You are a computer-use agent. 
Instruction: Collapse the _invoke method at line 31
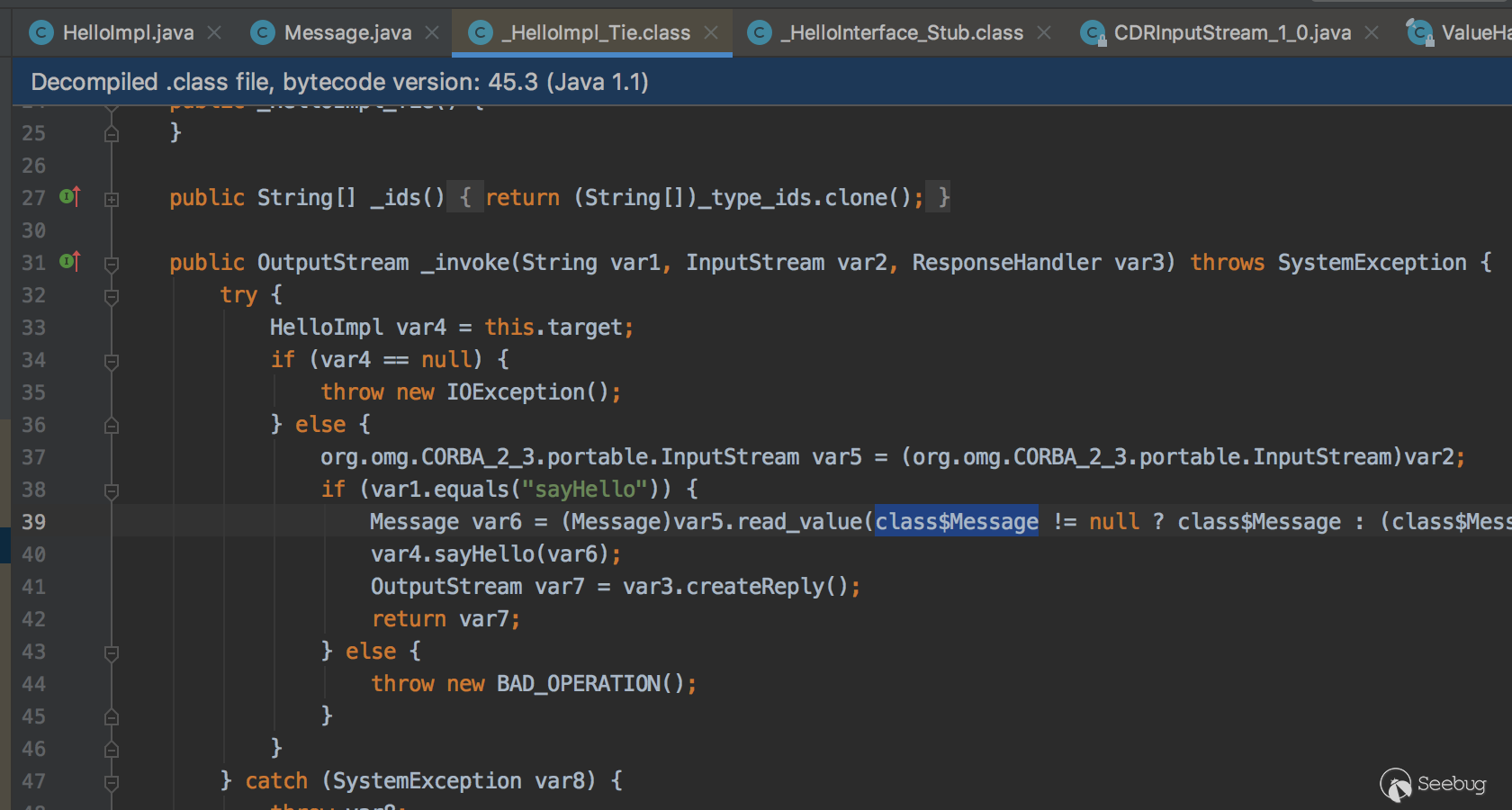click(112, 264)
